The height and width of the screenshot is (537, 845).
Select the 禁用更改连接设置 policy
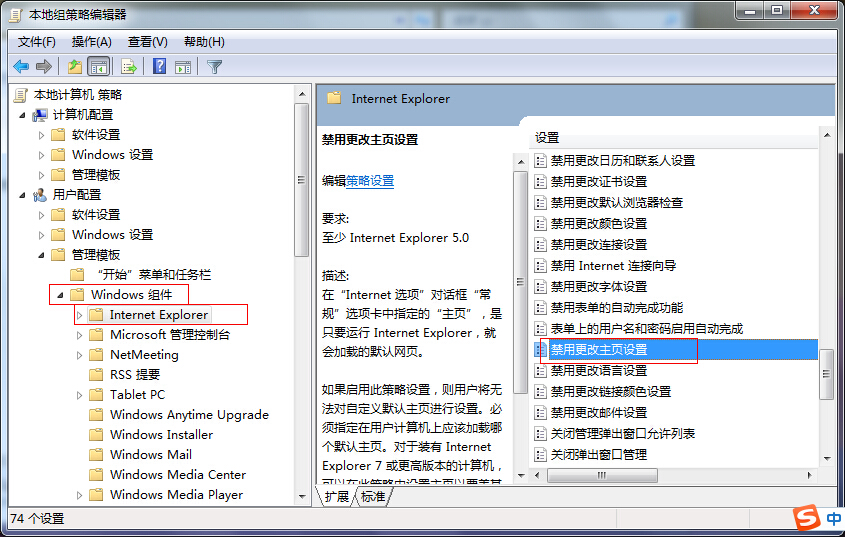tap(598, 244)
